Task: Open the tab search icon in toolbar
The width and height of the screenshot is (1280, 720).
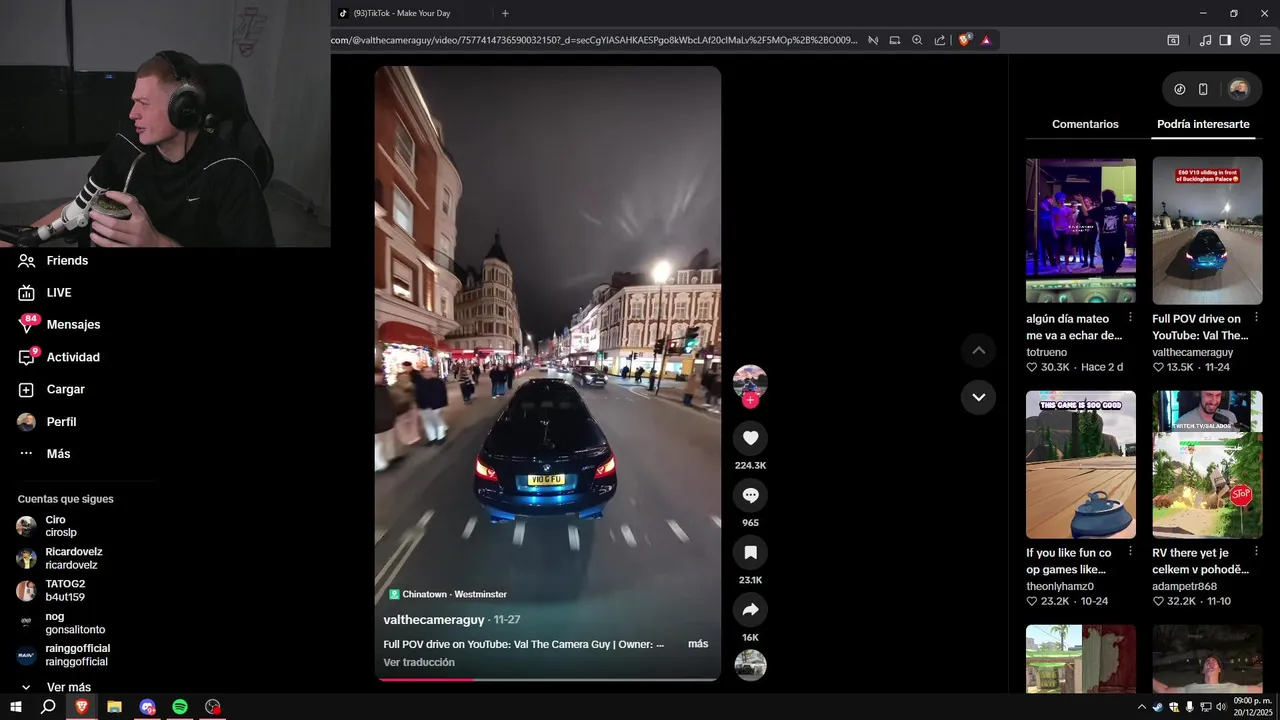Action: click(x=1173, y=40)
